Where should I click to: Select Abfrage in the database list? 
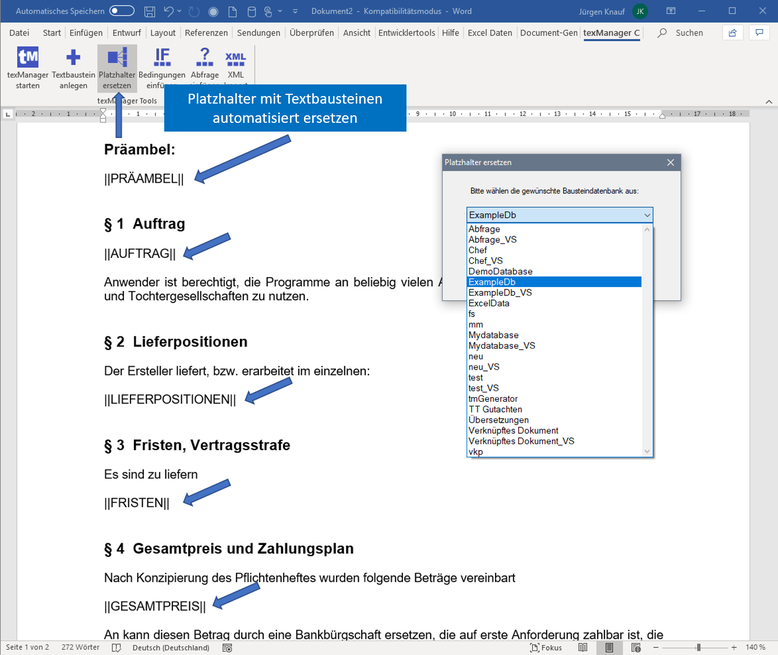[555, 229]
